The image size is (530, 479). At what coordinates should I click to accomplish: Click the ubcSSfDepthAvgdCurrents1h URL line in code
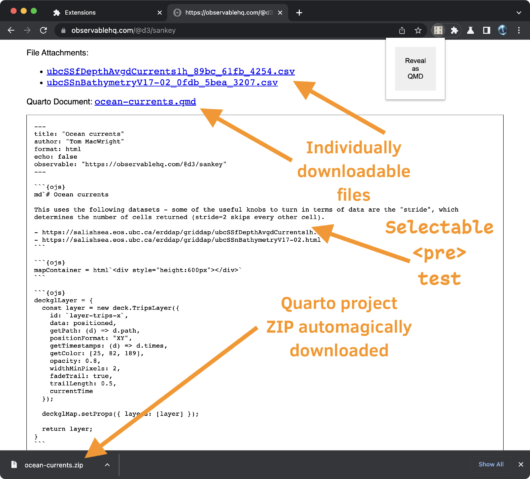coord(176,232)
